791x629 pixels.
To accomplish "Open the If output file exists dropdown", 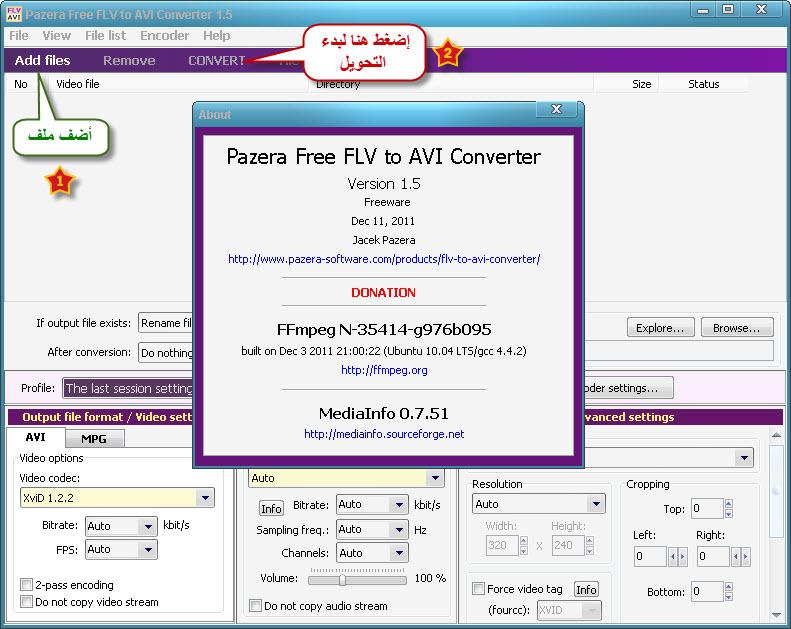I will point(165,323).
